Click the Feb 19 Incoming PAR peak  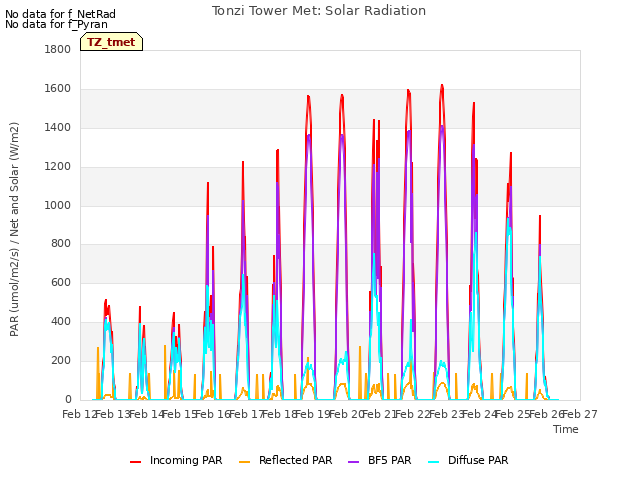[x=309, y=97]
